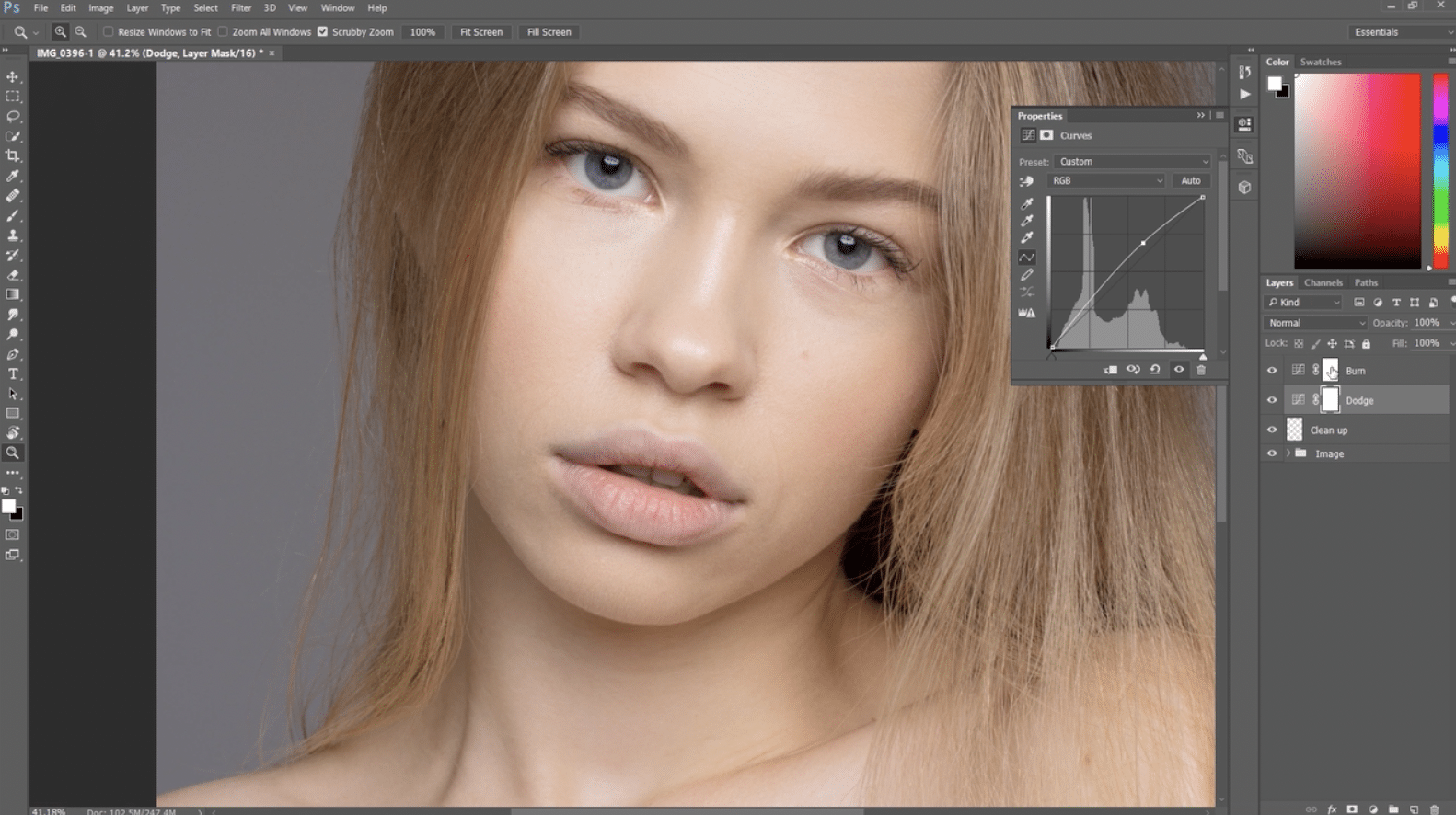Select the Eyedropper tool in toolbox
The width and height of the screenshot is (1456, 815).
(x=13, y=176)
